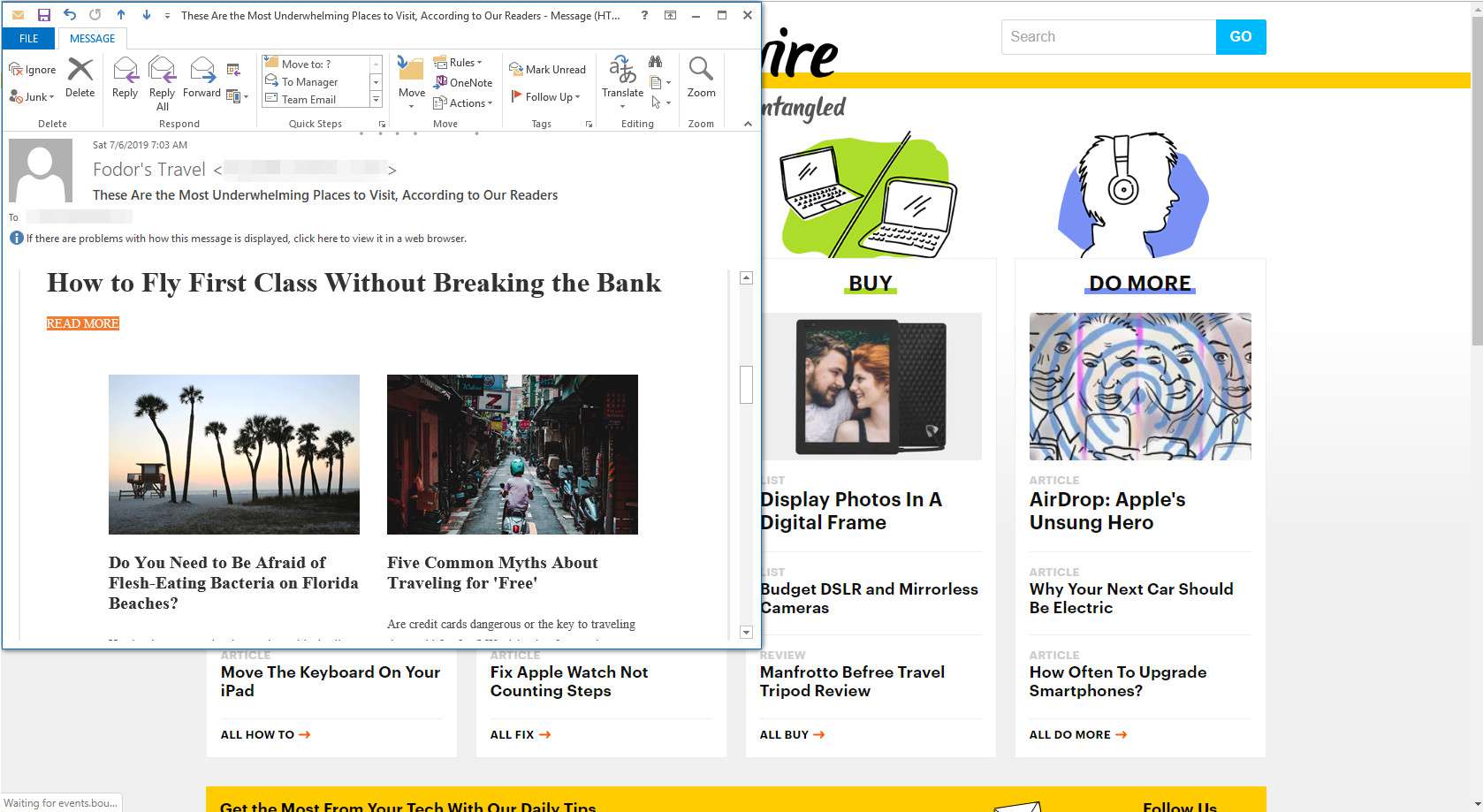Click the ALL HOW TO arrow link

(265, 734)
